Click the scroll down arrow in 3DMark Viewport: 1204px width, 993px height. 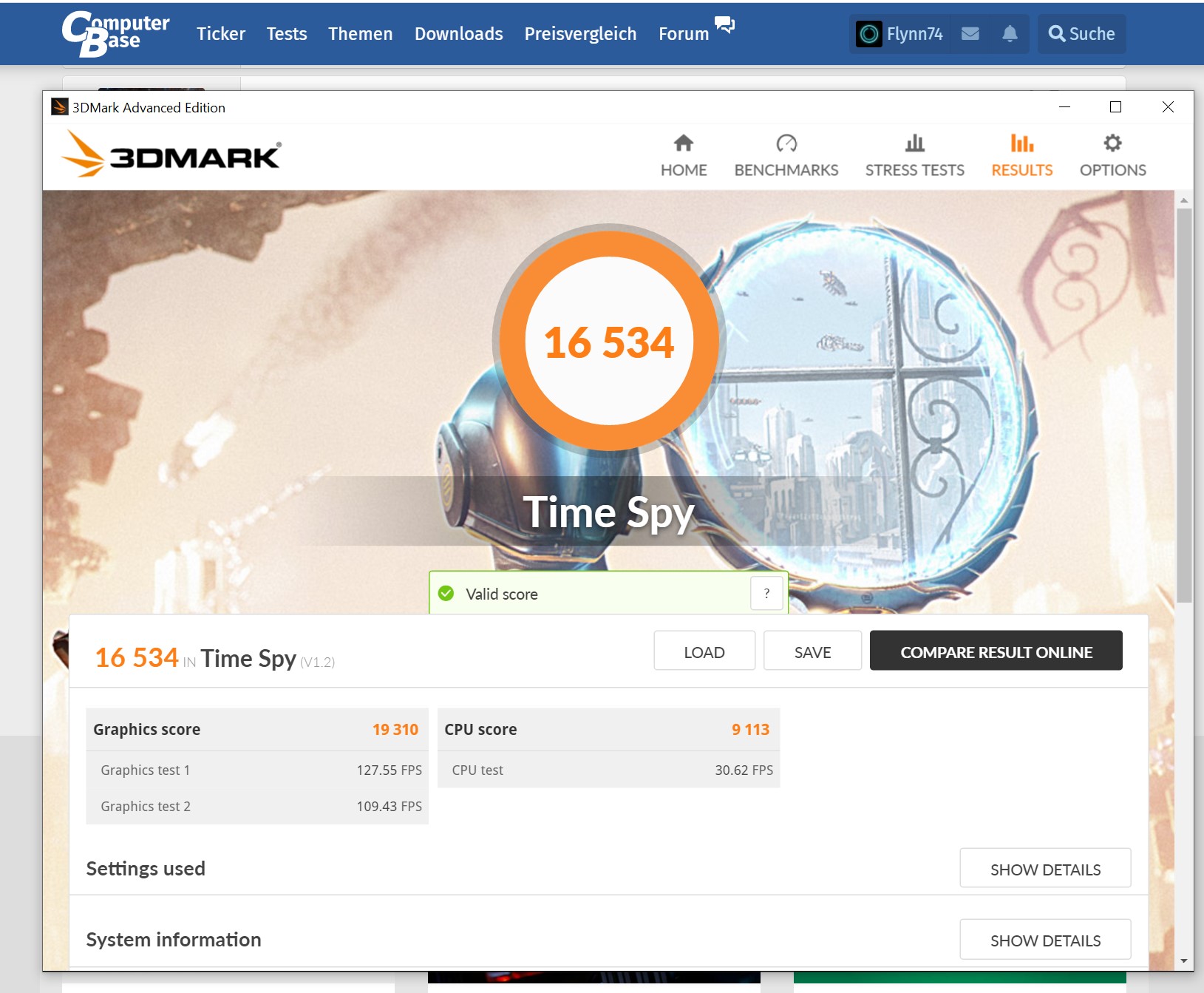click(x=1184, y=961)
